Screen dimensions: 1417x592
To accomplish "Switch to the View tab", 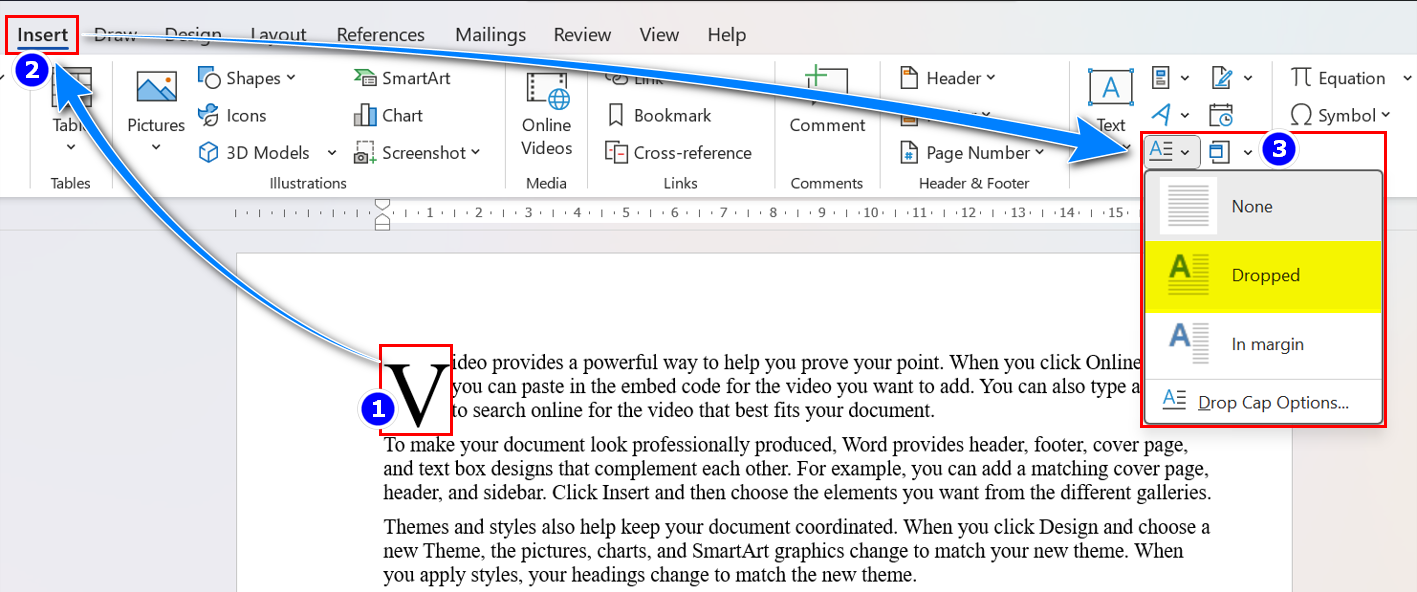I will coord(659,35).
